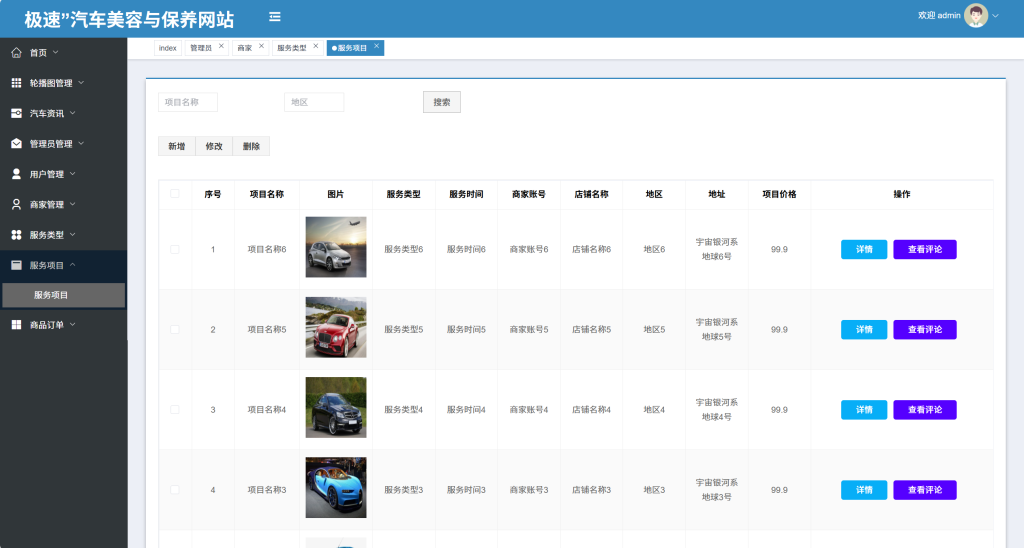
Task: Open the blue car image in row 4
Action: 336,487
